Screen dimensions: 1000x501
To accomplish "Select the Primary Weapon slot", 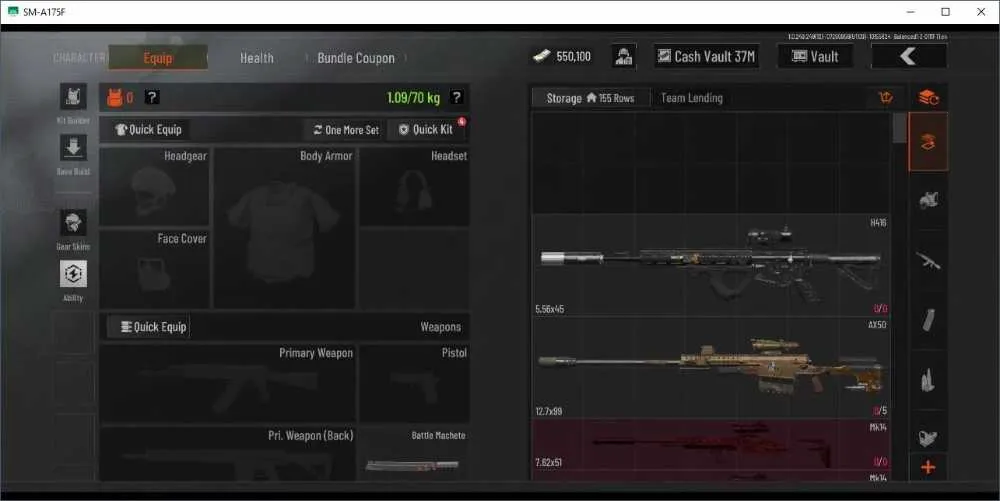I will (x=228, y=384).
